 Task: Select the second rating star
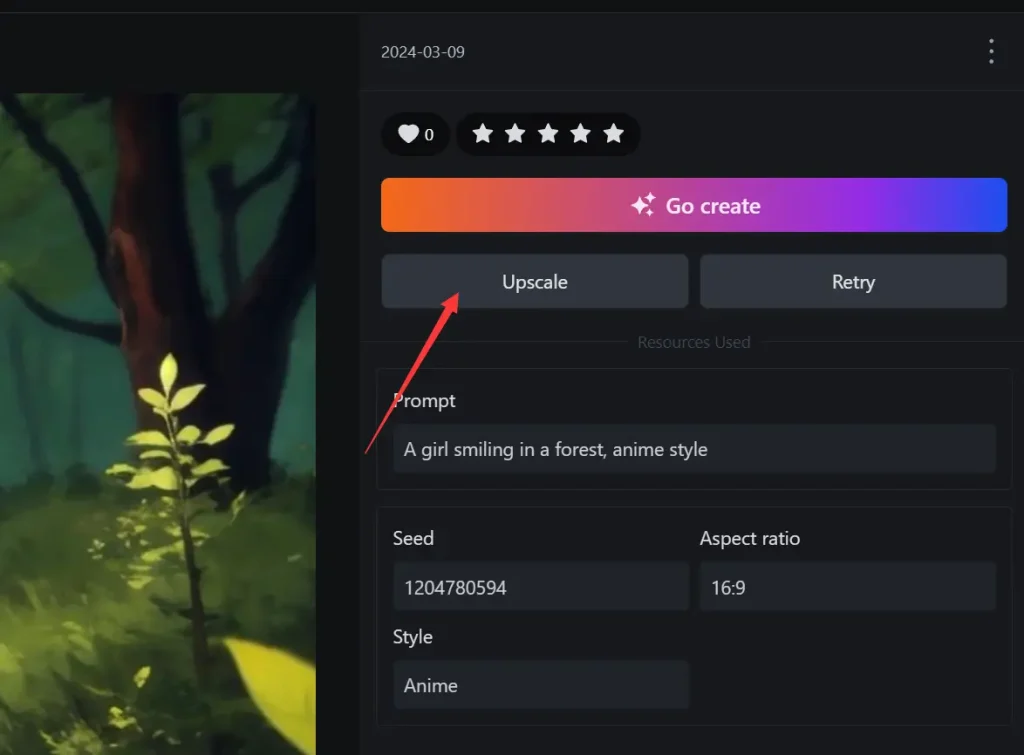tap(514, 134)
